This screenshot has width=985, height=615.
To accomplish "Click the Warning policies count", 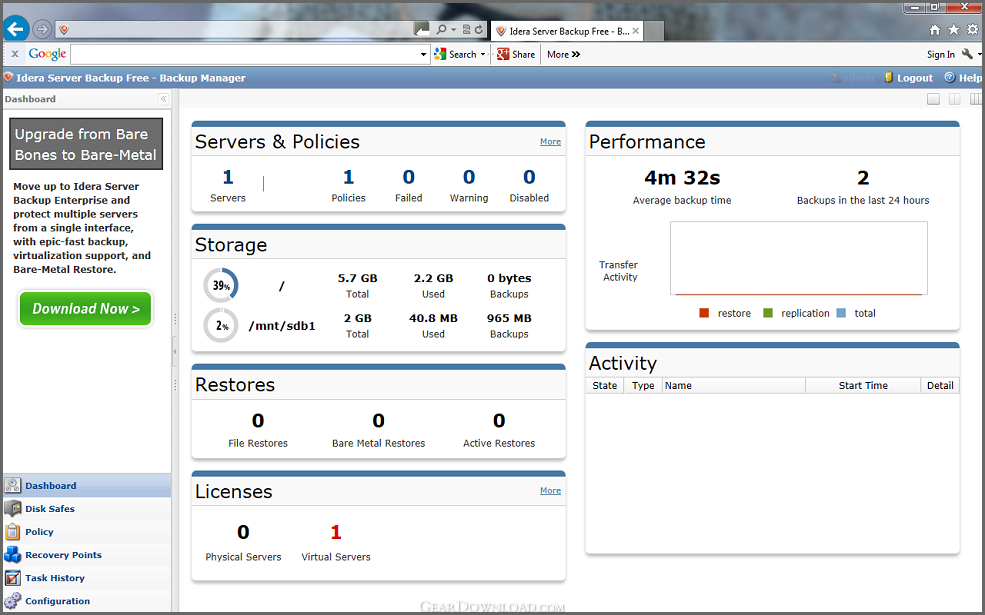I will [x=469, y=177].
